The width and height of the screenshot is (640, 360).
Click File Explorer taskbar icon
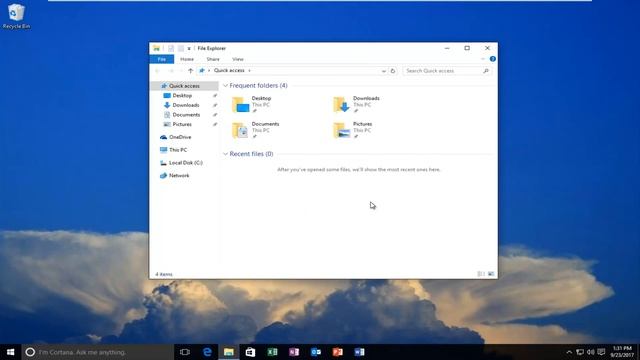[229, 352]
